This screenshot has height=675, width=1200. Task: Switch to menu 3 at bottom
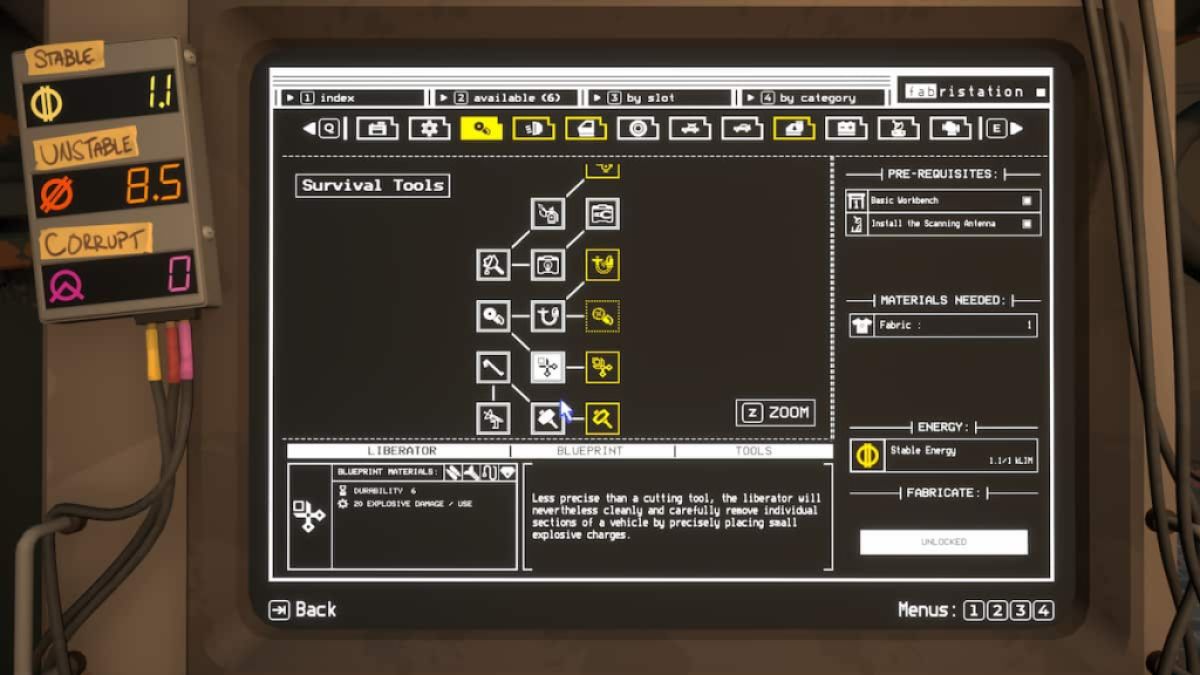1020,610
